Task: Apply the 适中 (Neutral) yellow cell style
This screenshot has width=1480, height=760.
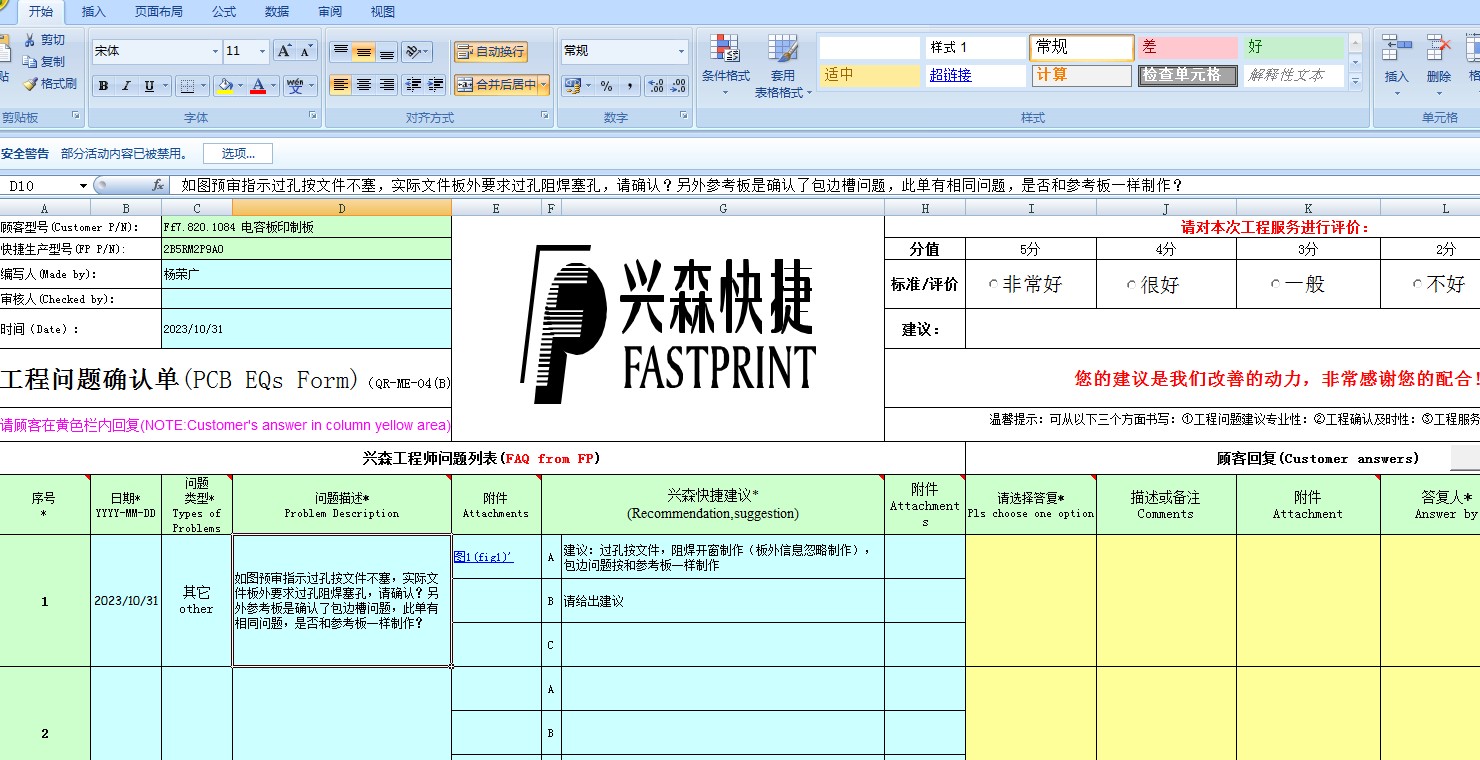Action: pos(869,75)
